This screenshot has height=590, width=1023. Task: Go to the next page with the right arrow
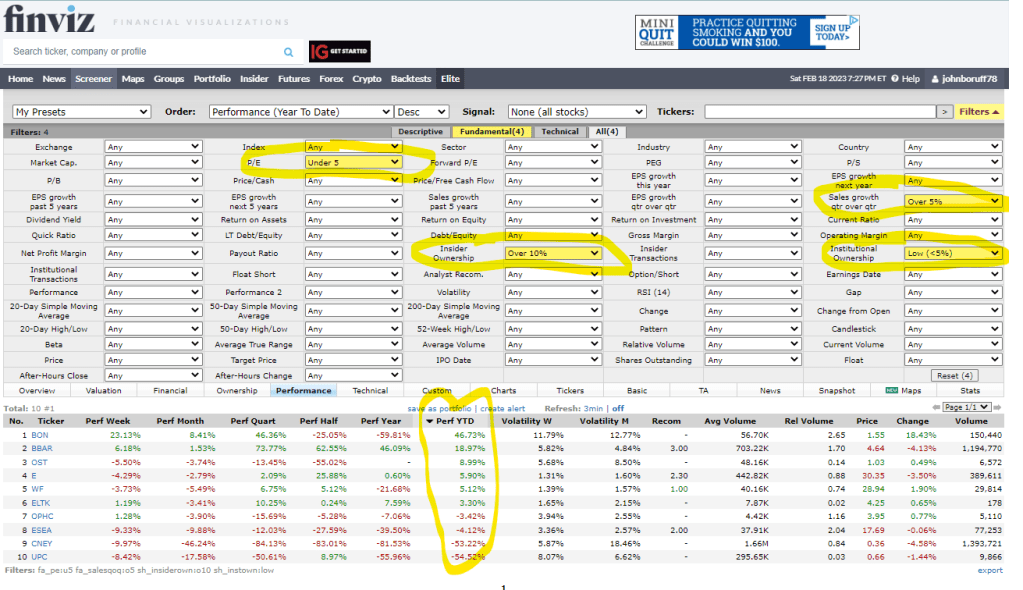[998, 408]
